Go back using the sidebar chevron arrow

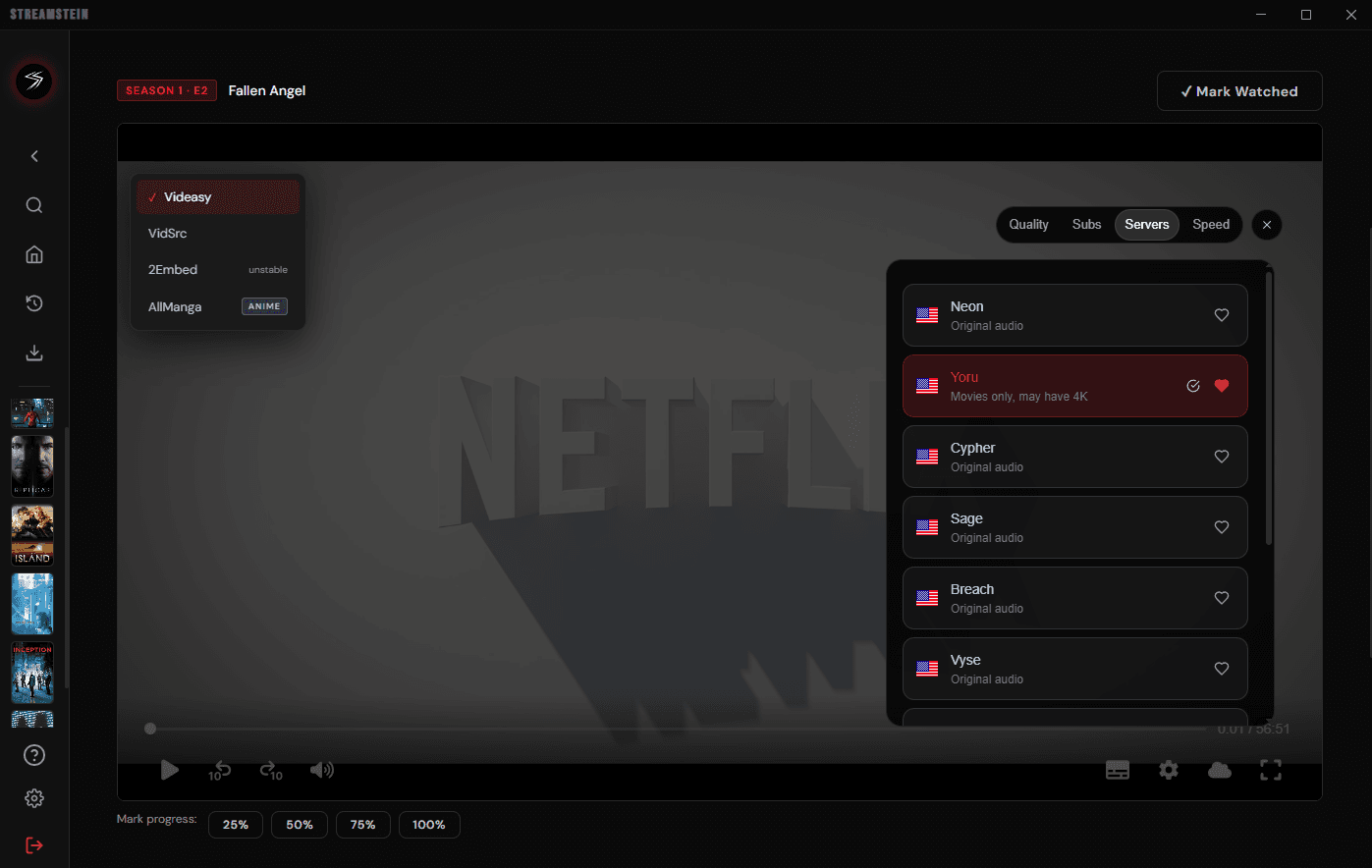pos(34,156)
